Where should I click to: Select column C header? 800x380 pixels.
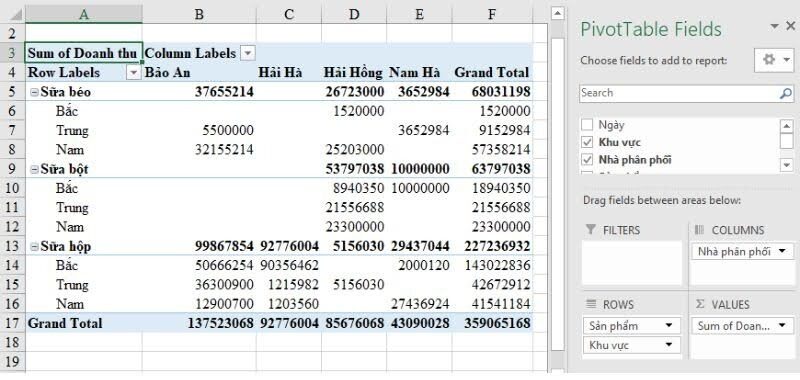click(x=289, y=15)
